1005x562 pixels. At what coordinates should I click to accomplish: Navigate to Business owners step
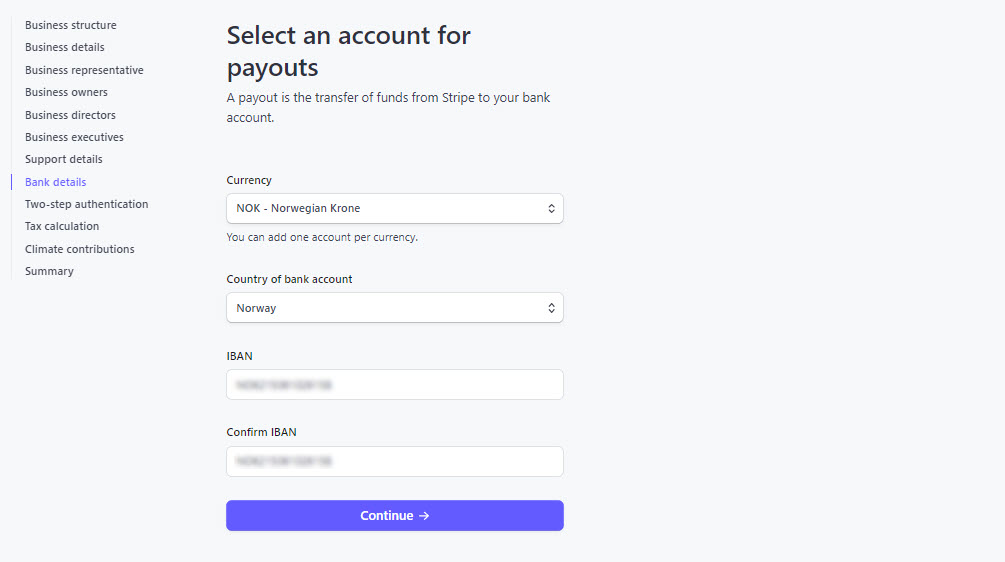pyautogui.click(x=66, y=92)
